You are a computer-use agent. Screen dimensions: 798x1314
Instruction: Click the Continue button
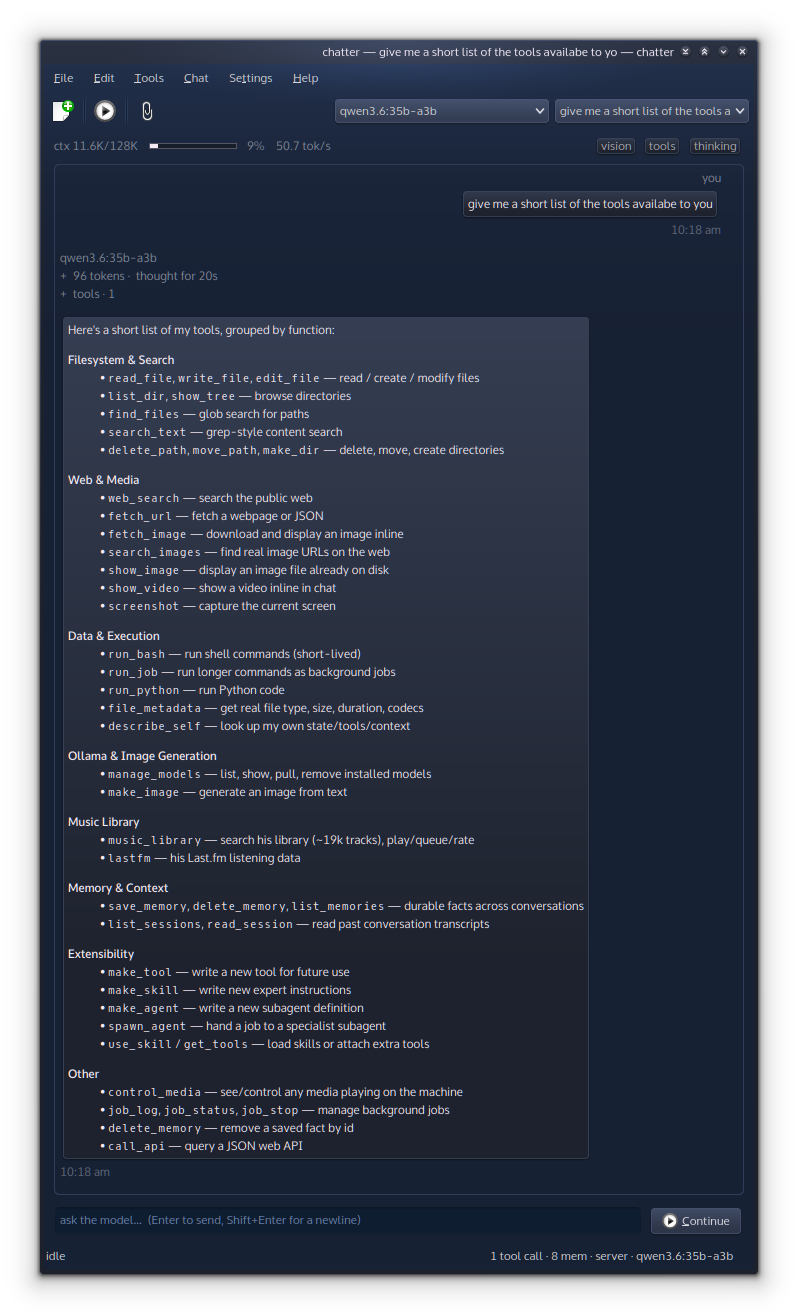click(696, 1221)
